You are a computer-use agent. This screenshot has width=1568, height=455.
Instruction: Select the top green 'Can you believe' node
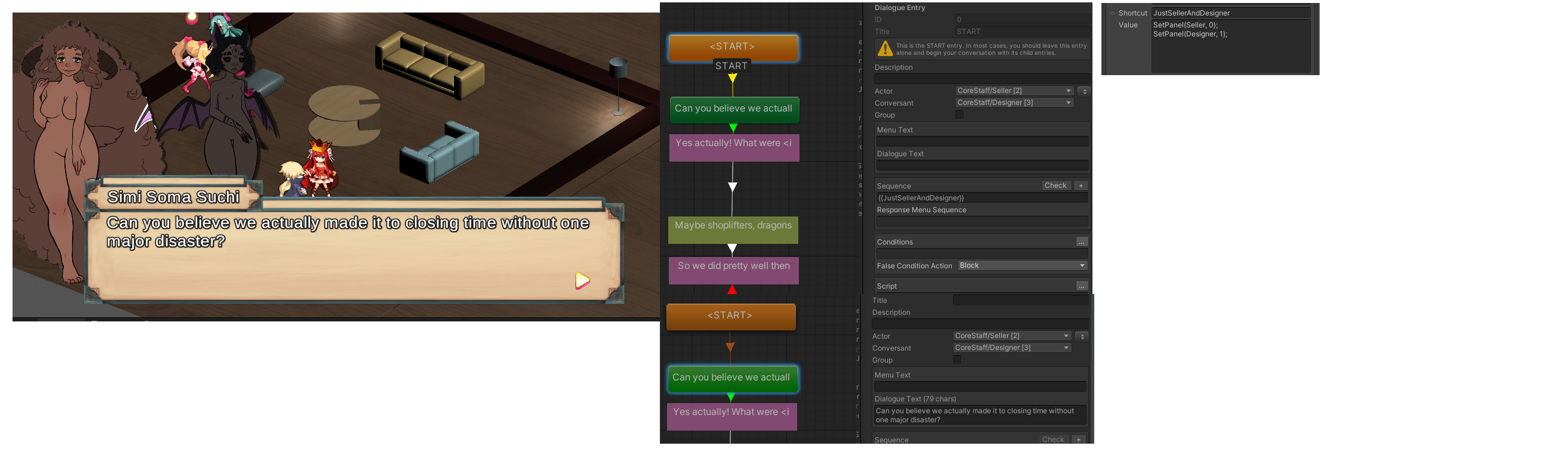point(734,109)
